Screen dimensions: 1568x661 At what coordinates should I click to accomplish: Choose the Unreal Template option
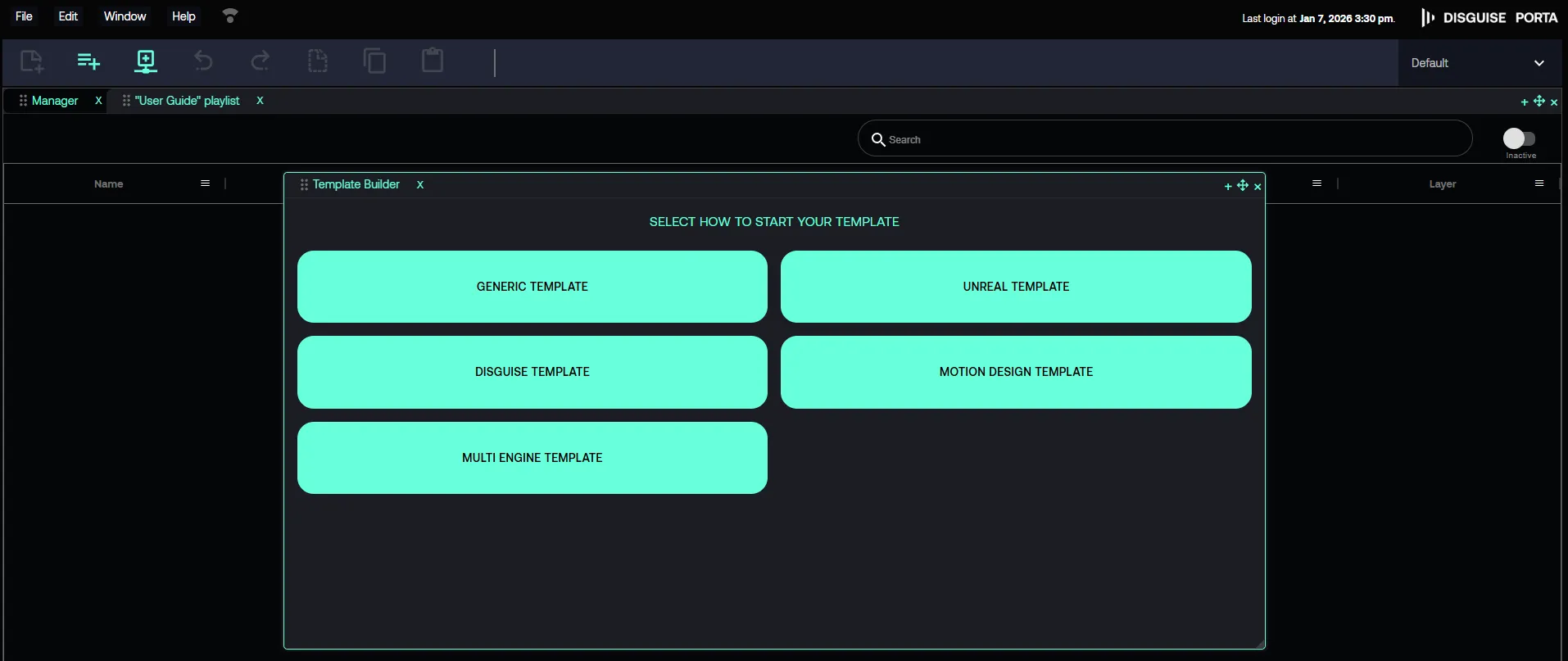1016,287
